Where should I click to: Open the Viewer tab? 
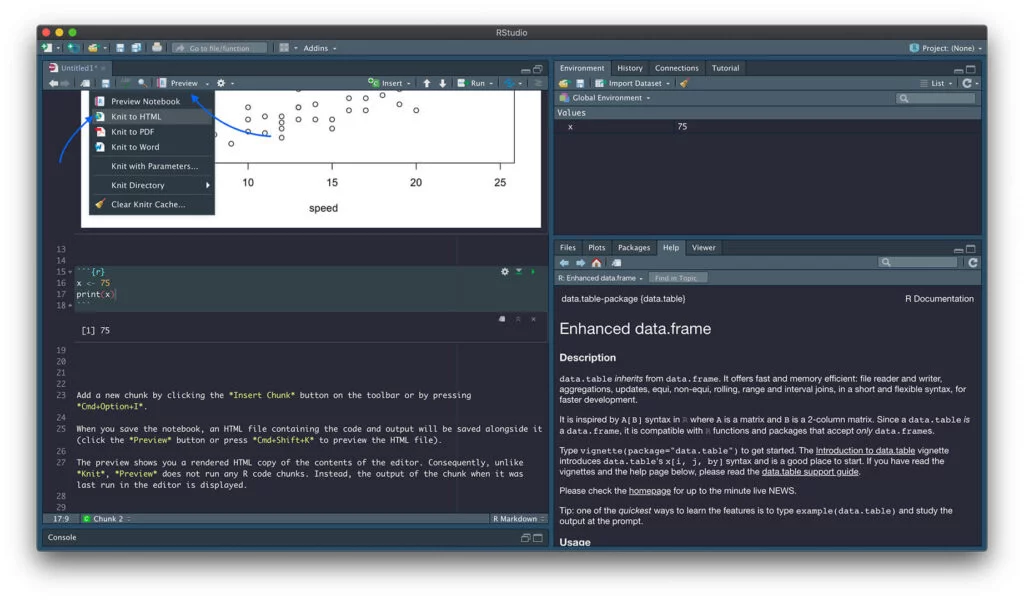point(703,247)
